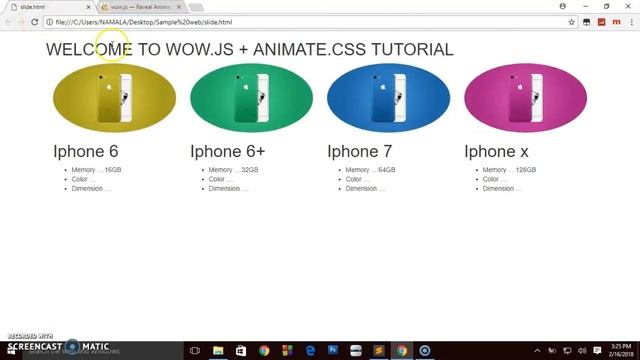Click the Iphone 7 heading
The width and height of the screenshot is (640, 360).
pyautogui.click(x=360, y=151)
